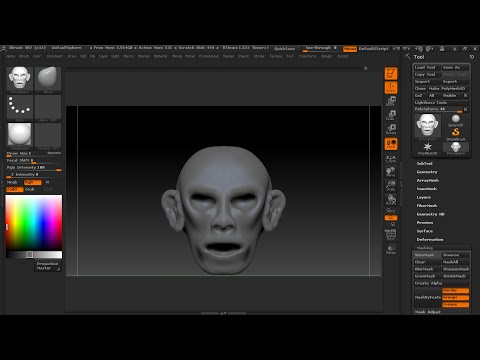480x360 pixels.
Task: Toggle the first orange MaskByFeature option
Action: pos(455,291)
